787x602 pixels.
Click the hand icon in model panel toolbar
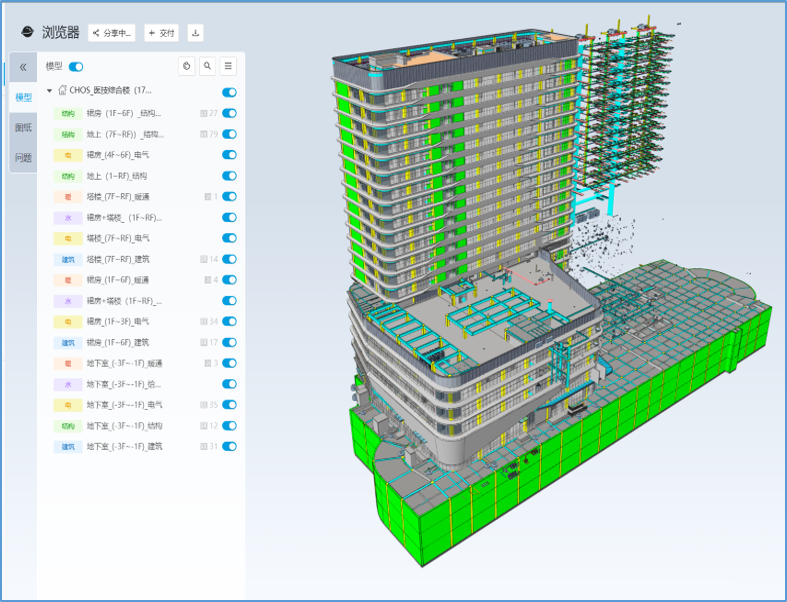click(x=186, y=66)
